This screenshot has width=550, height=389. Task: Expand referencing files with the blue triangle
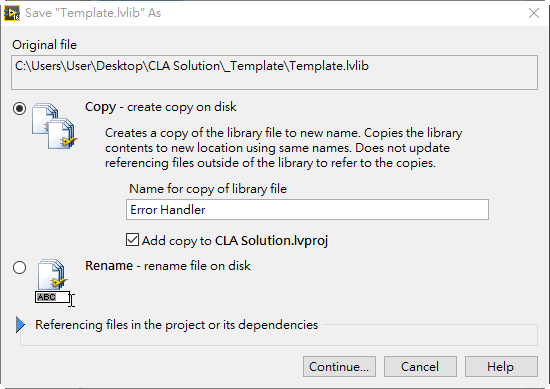tap(20, 324)
